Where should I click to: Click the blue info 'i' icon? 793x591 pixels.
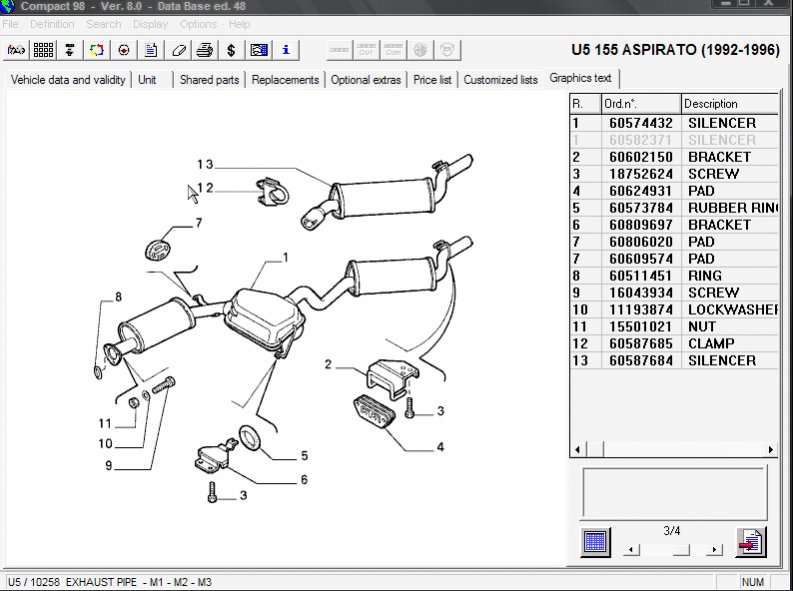click(285, 49)
